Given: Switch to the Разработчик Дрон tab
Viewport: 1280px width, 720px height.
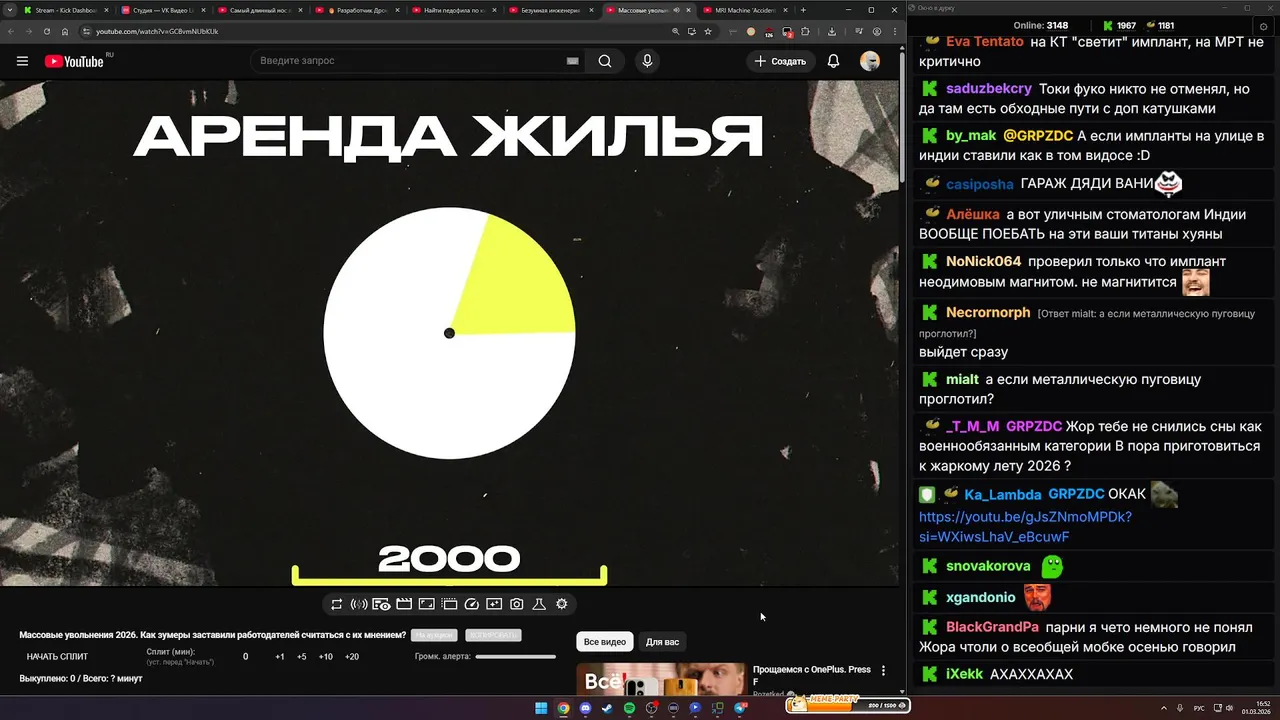Looking at the screenshot, I should click(x=355, y=10).
